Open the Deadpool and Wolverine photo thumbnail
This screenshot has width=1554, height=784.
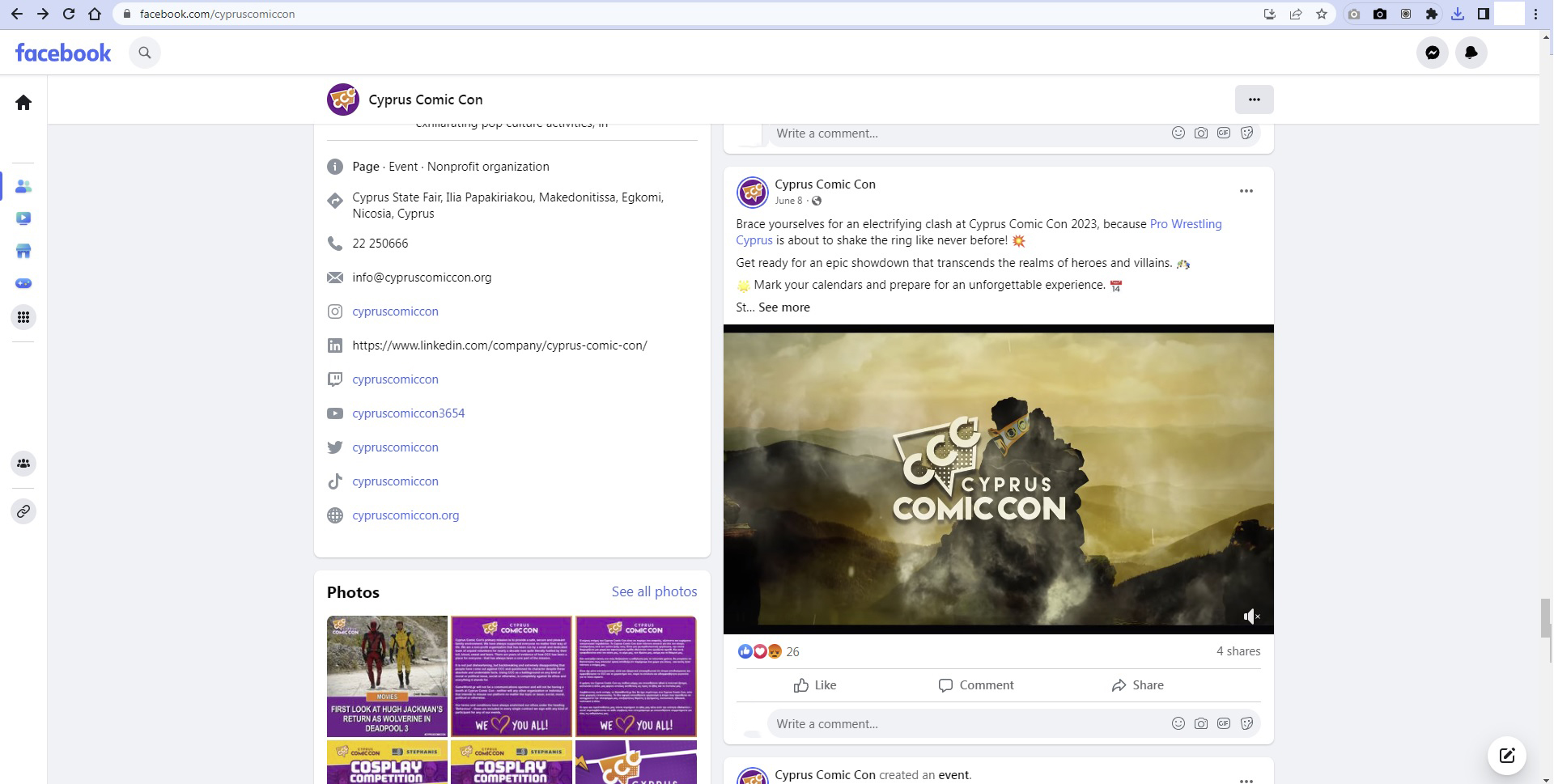click(387, 676)
